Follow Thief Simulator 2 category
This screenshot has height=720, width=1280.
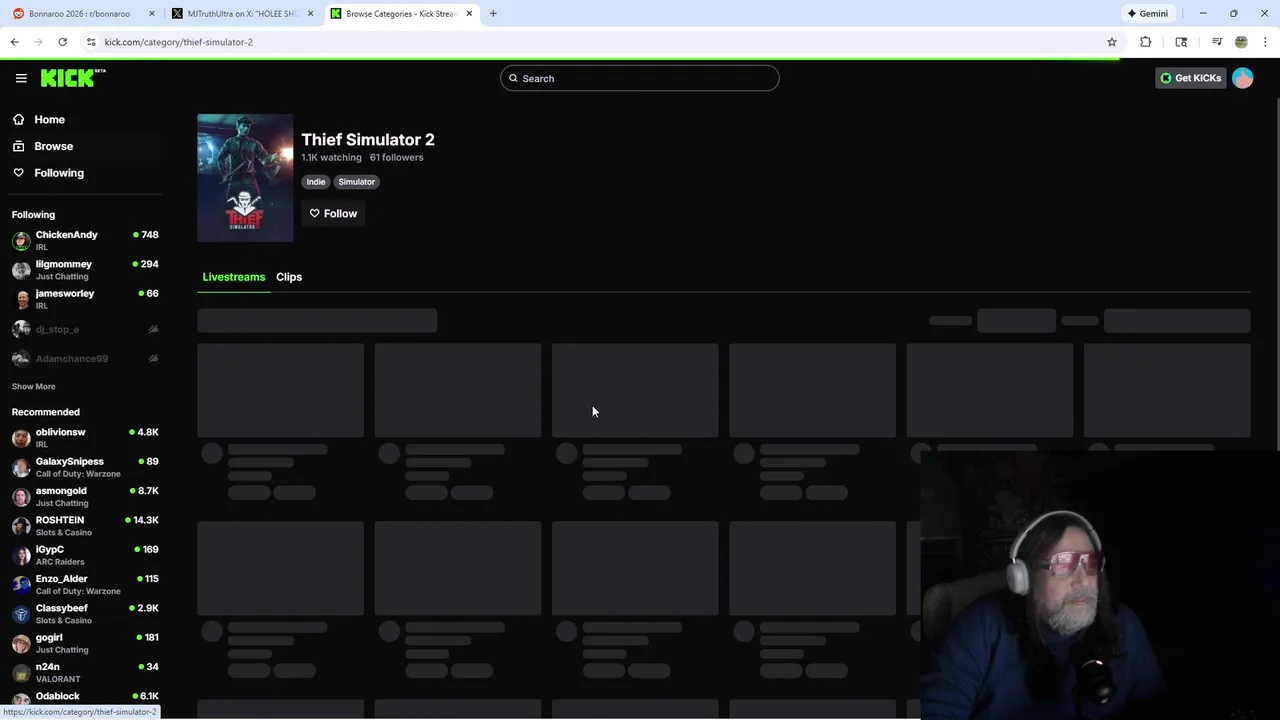click(333, 213)
